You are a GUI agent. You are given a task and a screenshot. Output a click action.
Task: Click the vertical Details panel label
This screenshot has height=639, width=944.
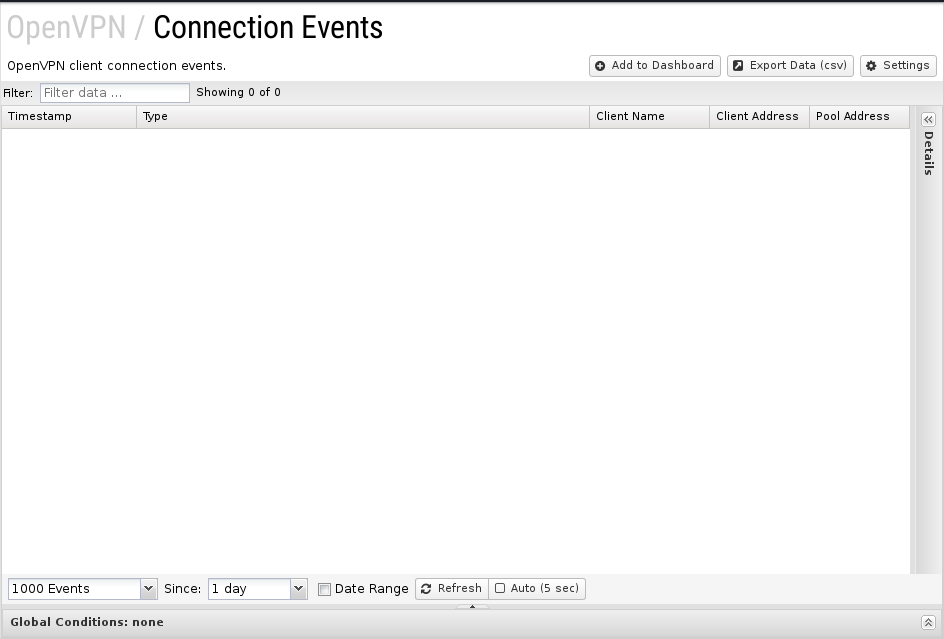pyautogui.click(x=928, y=153)
